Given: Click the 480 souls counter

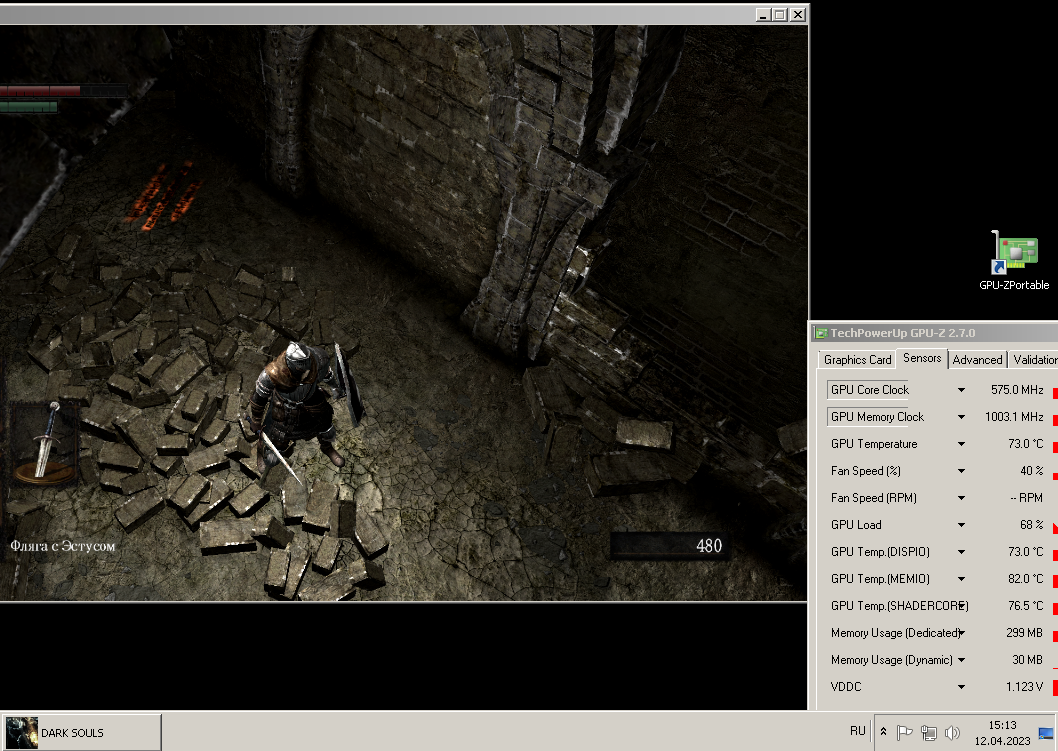Looking at the screenshot, I should point(708,546).
